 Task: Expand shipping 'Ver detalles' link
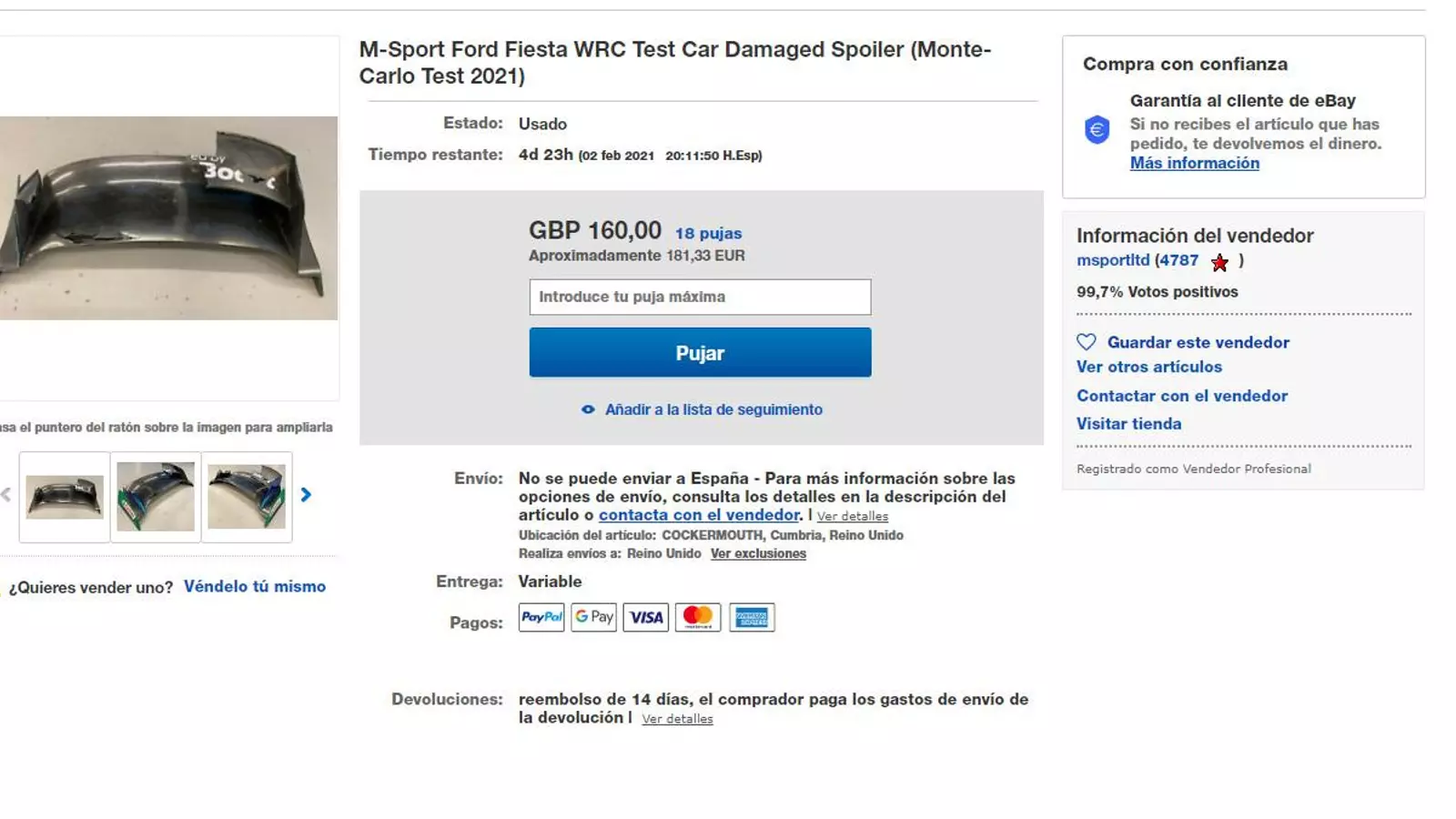(x=852, y=517)
